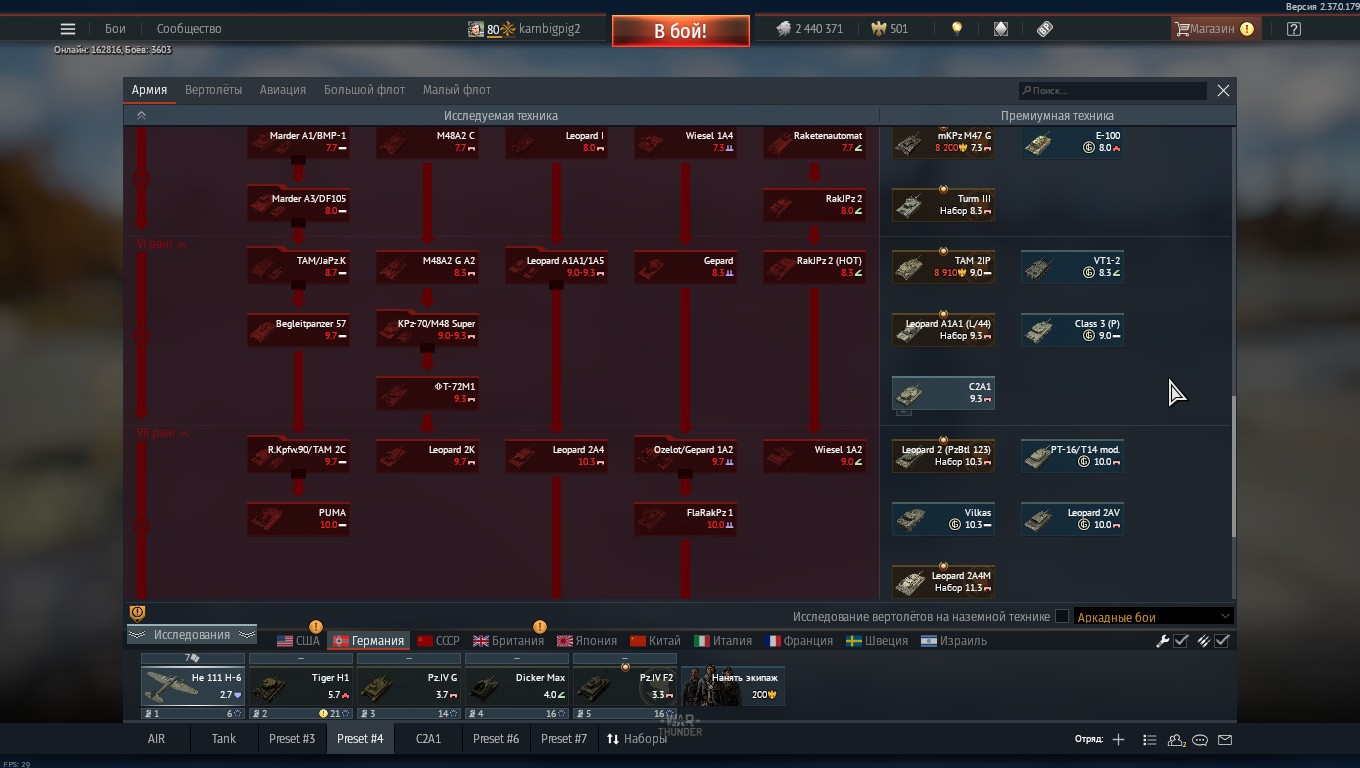1360x768 pixels.
Task: Open the mail envelope icon
Action: [x=1225, y=740]
